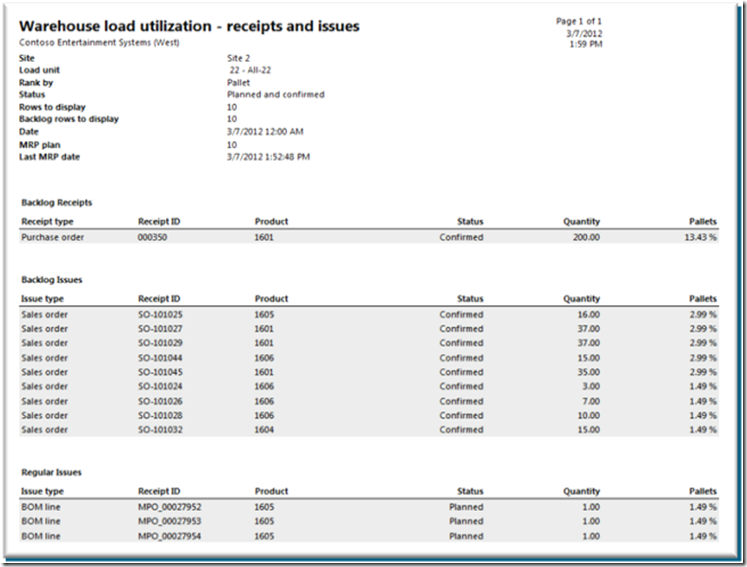
Task: Click the Rank by parameter label
Action: coord(39,83)
